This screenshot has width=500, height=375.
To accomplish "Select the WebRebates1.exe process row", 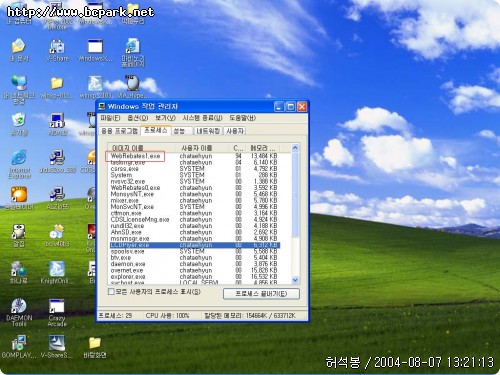I will [195, 156].
